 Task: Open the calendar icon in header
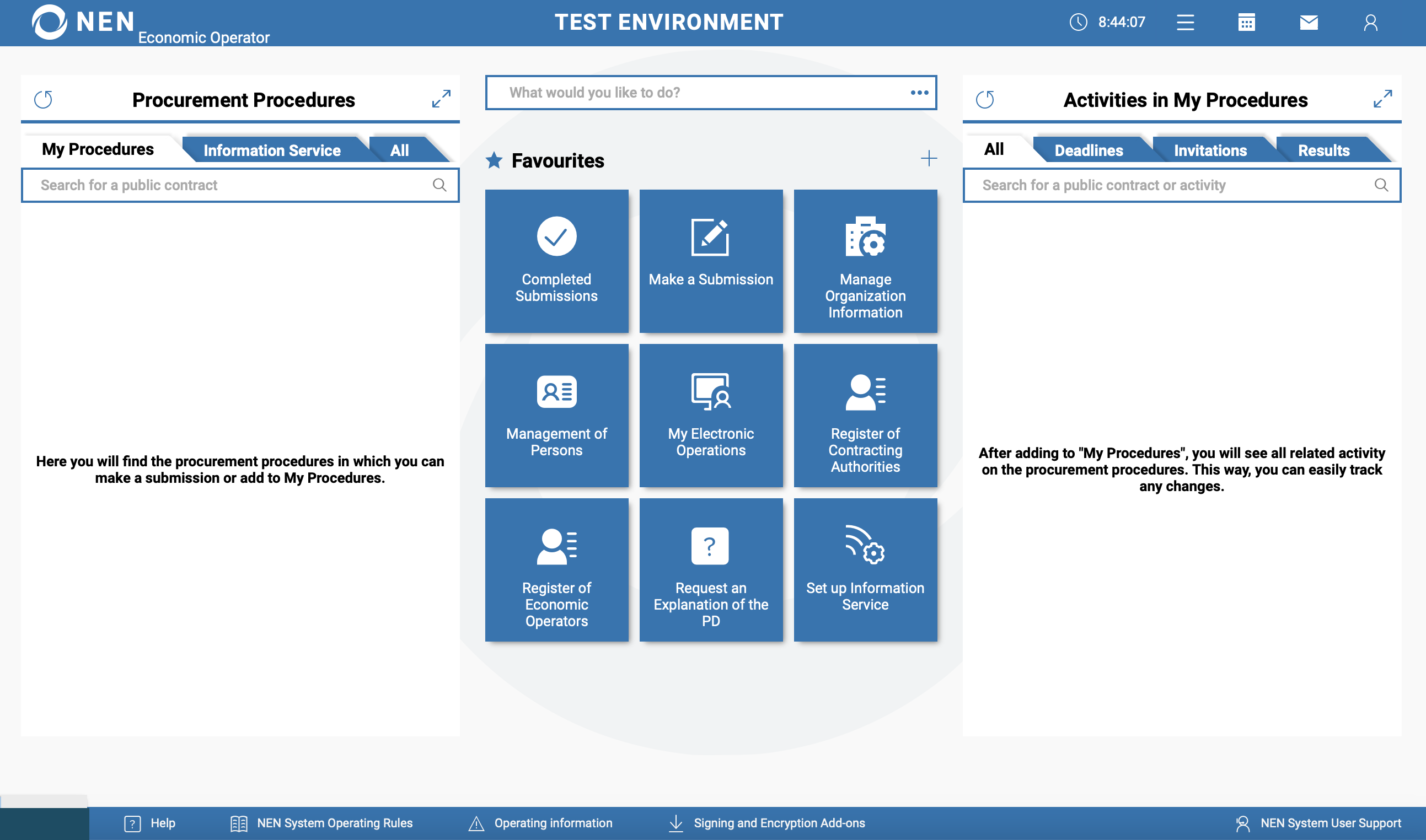[x=1246, y=23]
